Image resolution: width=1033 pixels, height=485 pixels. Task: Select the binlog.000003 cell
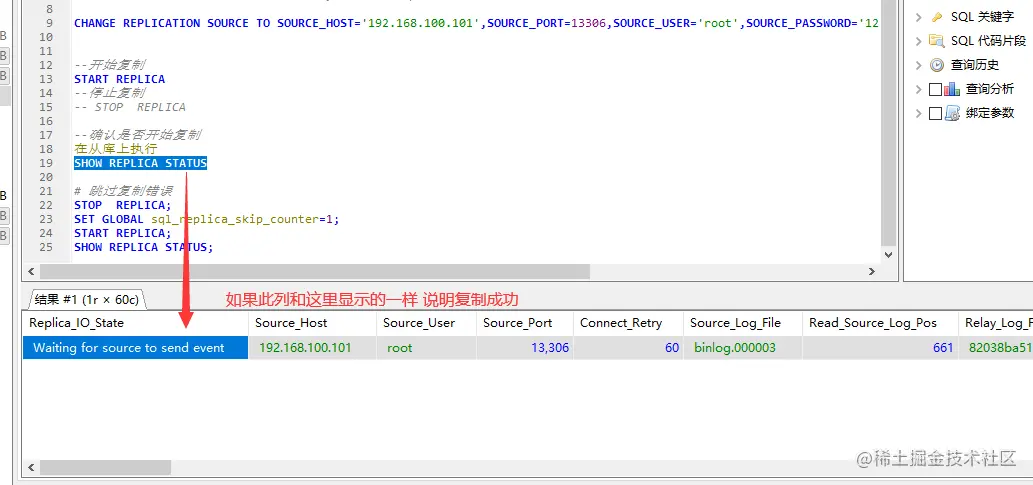click(742, 347)
